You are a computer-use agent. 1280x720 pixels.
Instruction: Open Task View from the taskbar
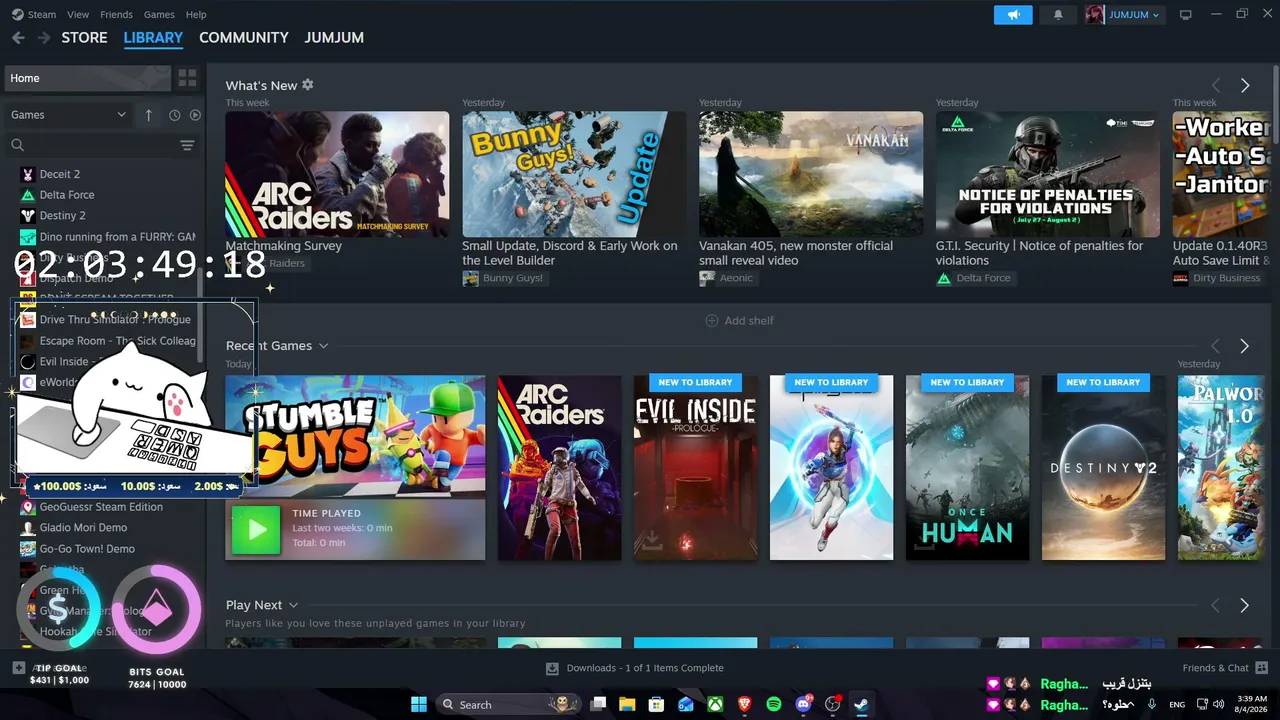click(598, 704)
